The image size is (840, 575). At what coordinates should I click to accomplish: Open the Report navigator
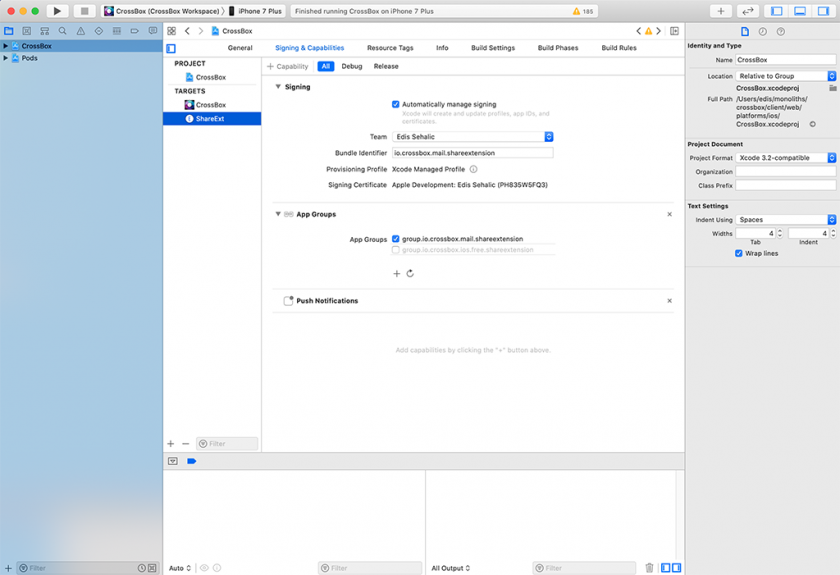pyautogui.click(x=153, y=31)
